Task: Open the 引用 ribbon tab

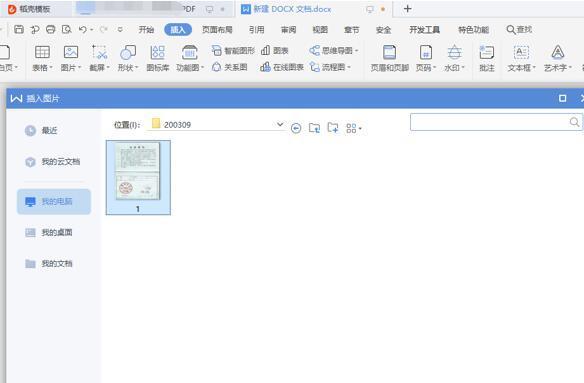Action: [x=257, y=30]
